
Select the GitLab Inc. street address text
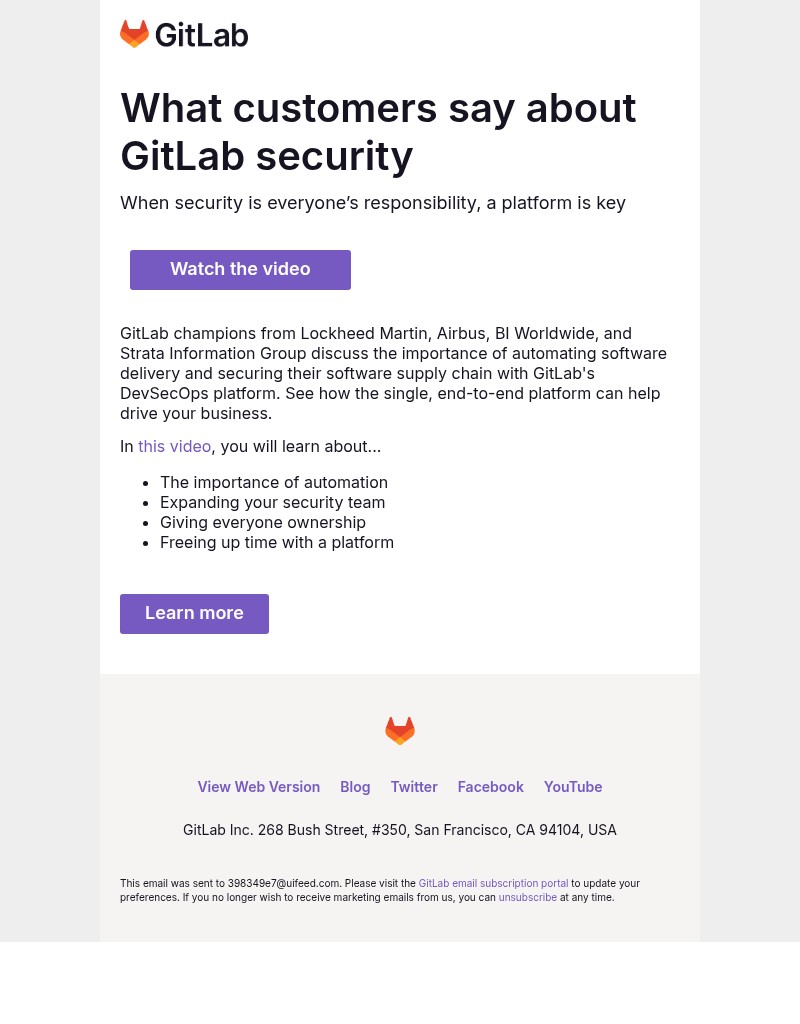tap(400, 829)
